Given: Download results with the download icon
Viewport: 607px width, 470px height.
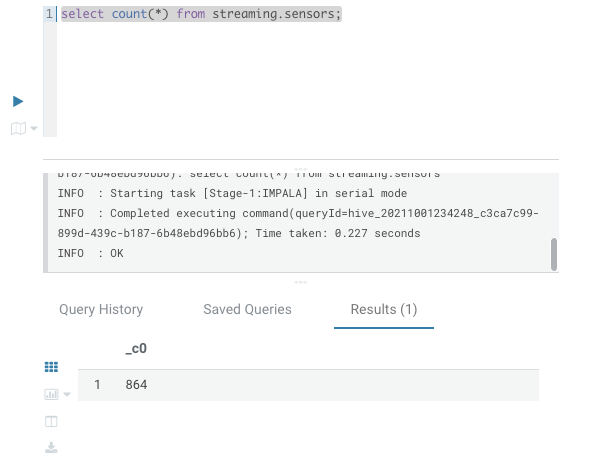Looking at the screenshot, I should 51,448.
